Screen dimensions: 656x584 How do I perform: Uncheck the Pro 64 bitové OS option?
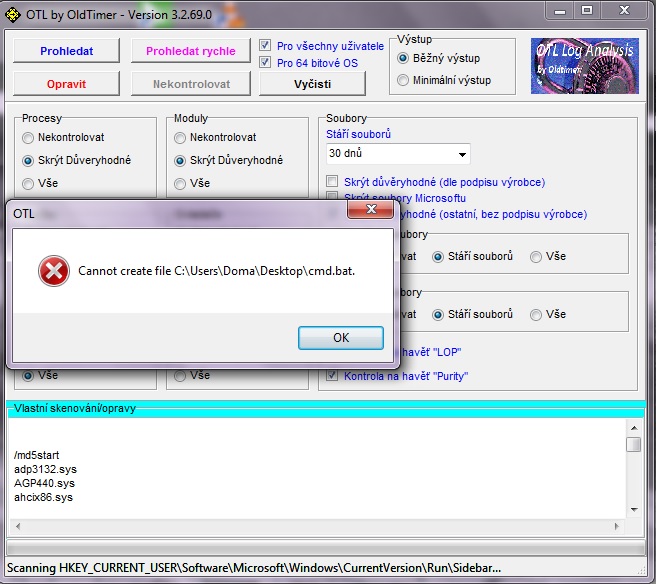(265, 63)
